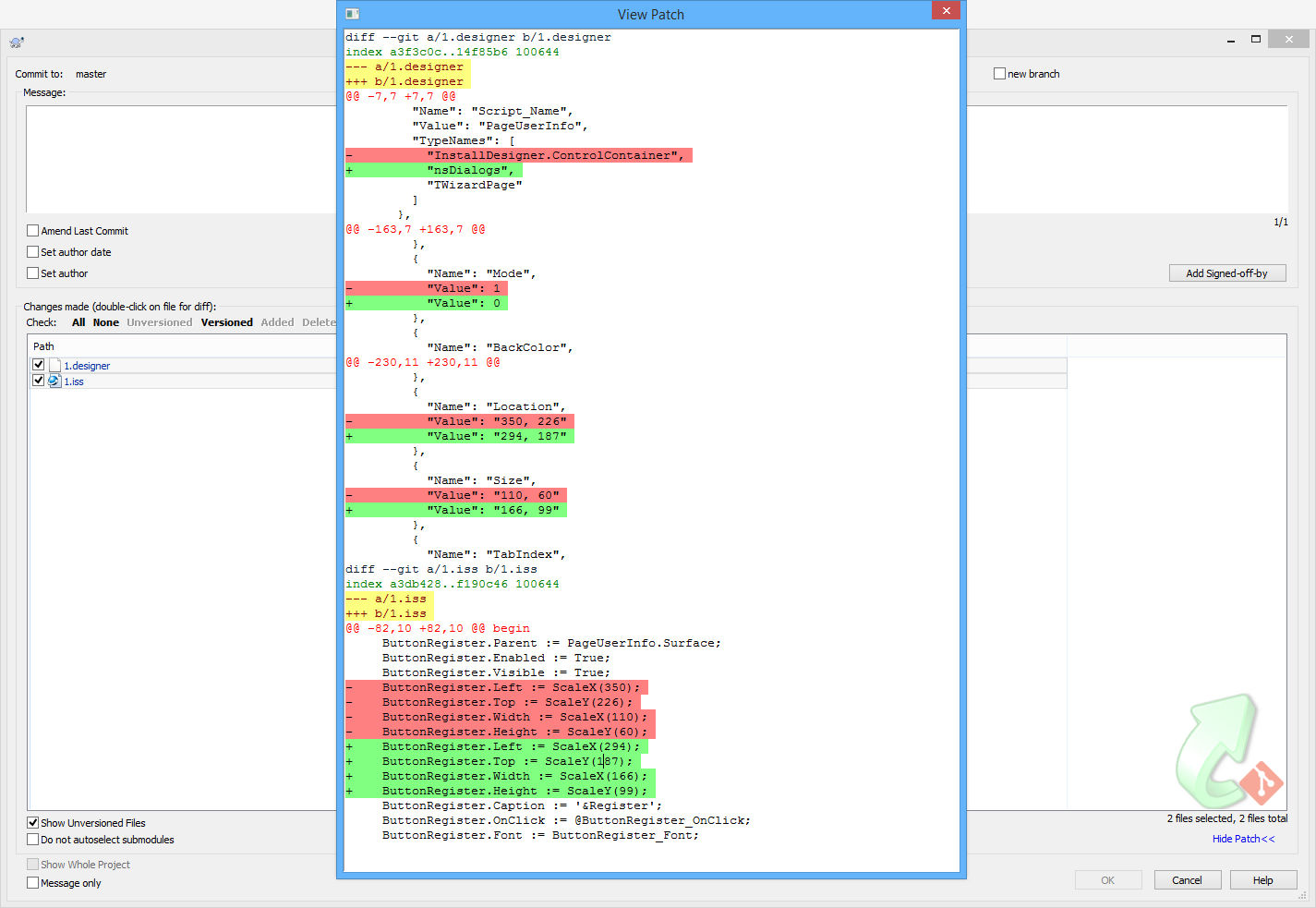Close the View Patch window
The height and width of the screenshot is (908, 1316).
946,10
